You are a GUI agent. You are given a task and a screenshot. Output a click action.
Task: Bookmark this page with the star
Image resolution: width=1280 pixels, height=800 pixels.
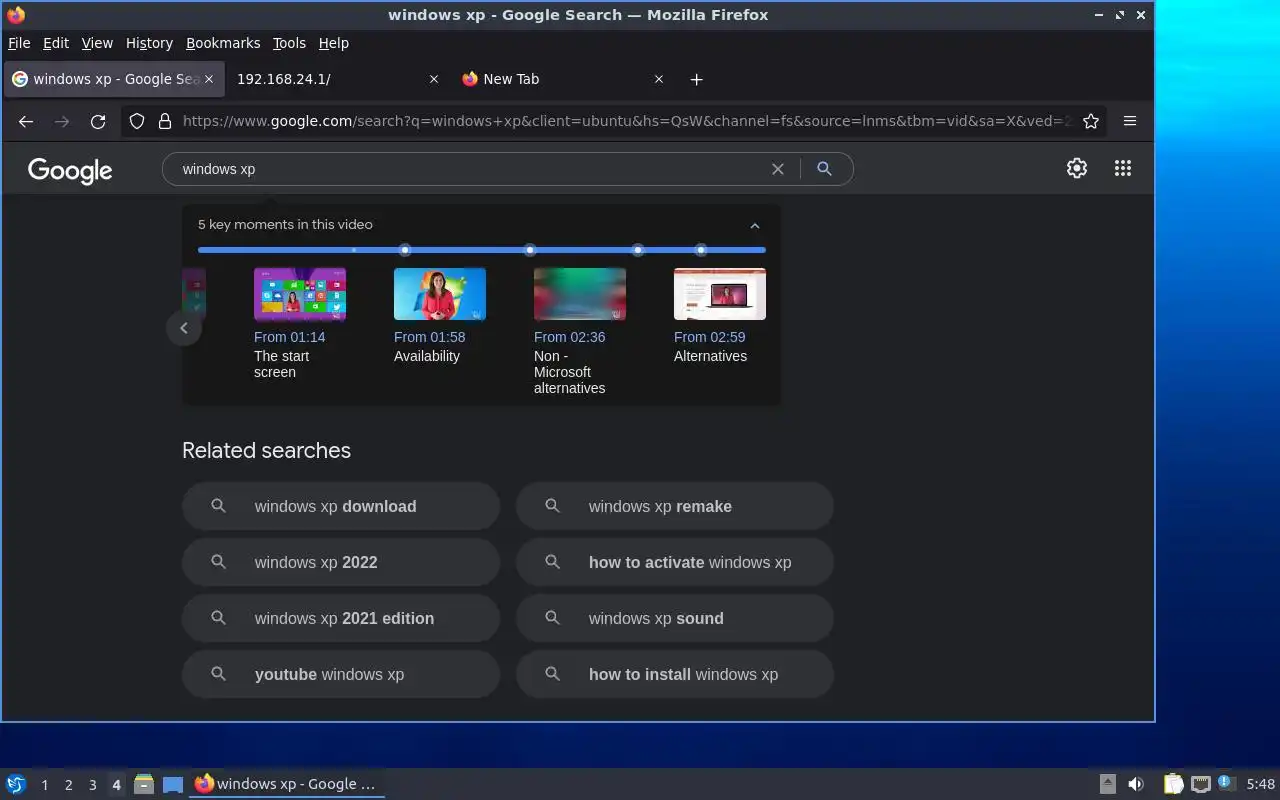1091,121
